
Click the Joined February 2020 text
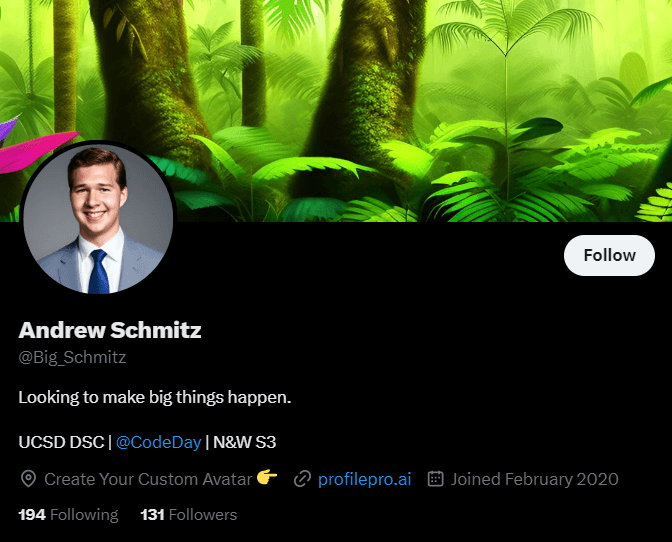534,479
